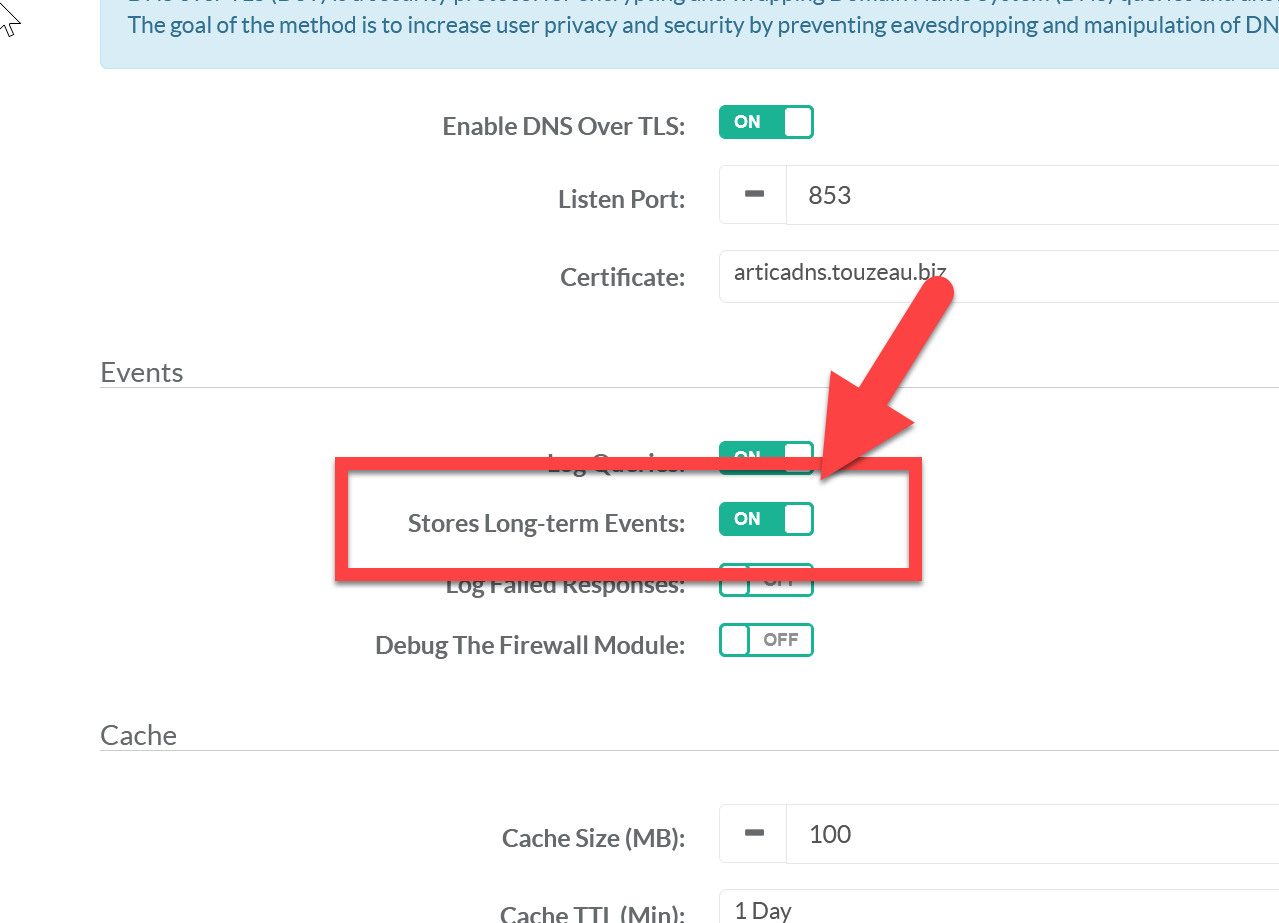Screen dimensions: 1279x923
Task: Toggle Enable DNS Over TLS switch
Action: pyautogui.click(x=766, y=122)
